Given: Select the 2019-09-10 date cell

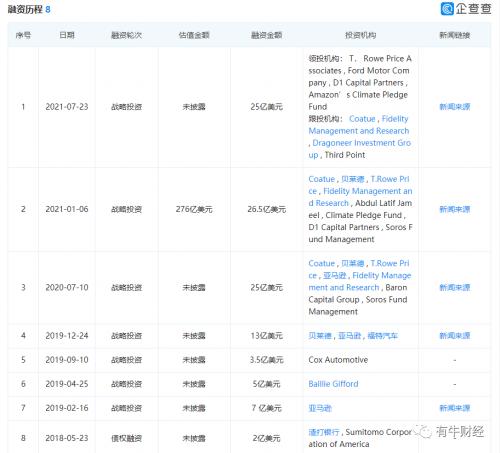Looking at the screenshot, I should 67,360.
